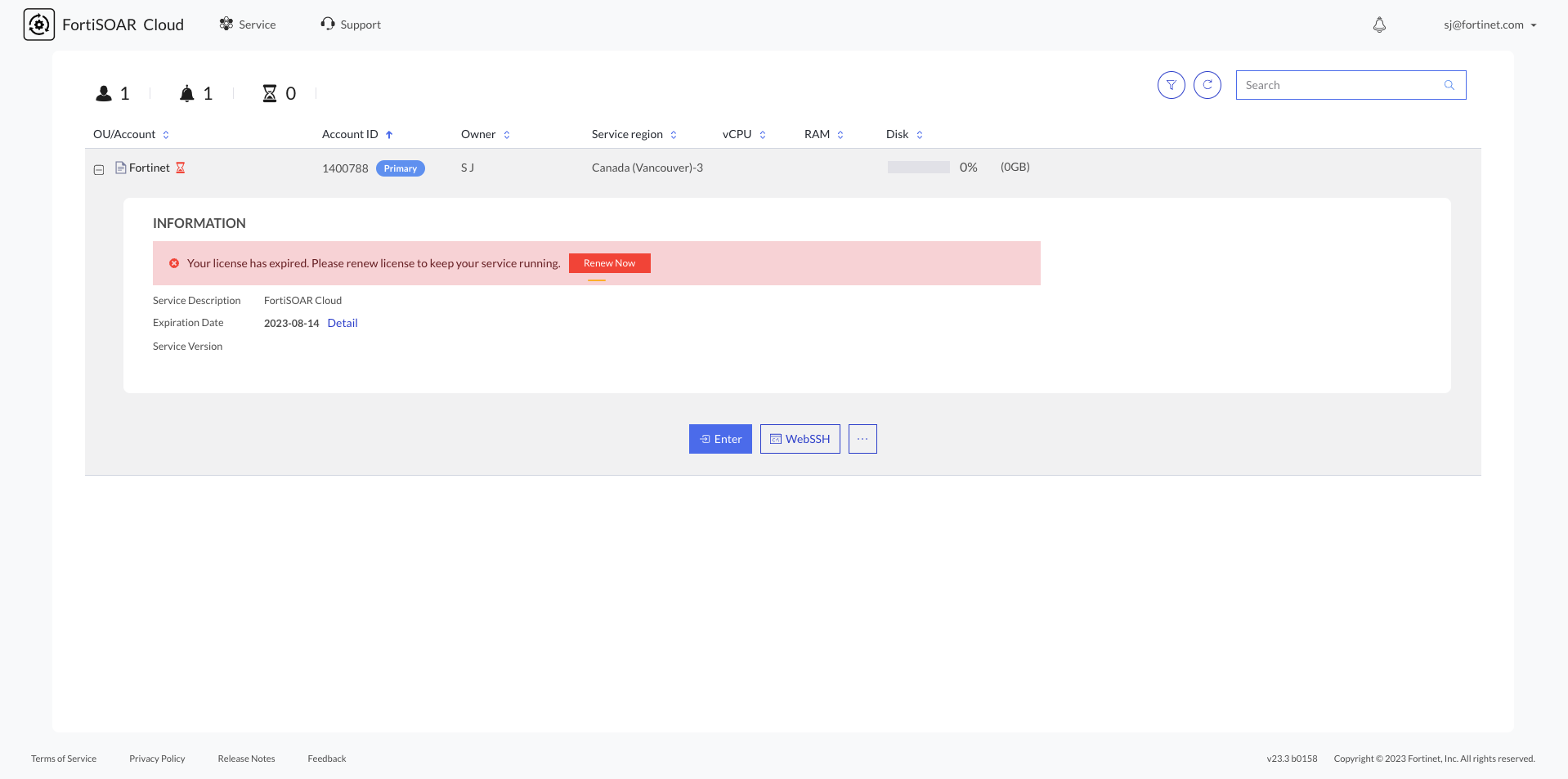Image resolution: width=1568 pixels, height=779 pixels.
Task: Click the hourglass icon showing 0
Action: (x=268, y=92)
